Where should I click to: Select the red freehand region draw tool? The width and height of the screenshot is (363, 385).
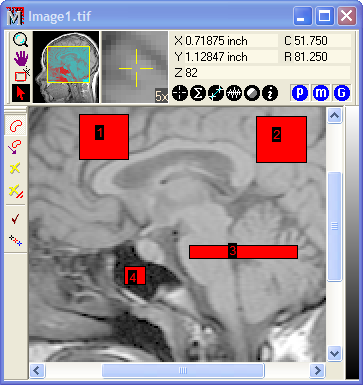(15, 125)
